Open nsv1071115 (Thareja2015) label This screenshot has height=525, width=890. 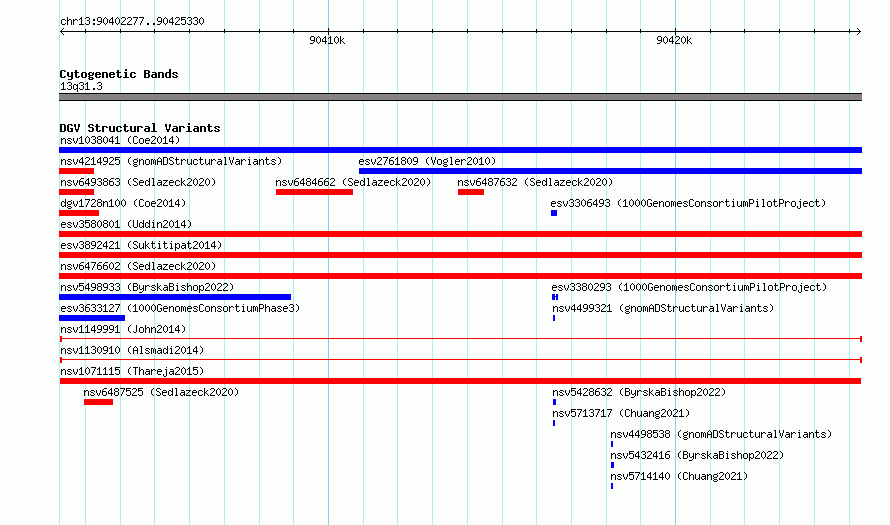[x=132, y=371]
